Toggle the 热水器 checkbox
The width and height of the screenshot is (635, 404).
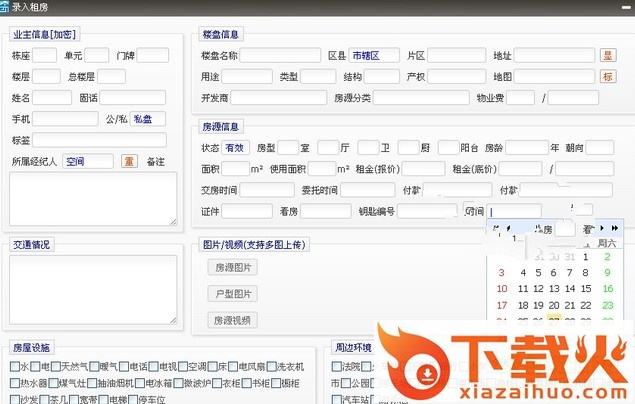15,383
